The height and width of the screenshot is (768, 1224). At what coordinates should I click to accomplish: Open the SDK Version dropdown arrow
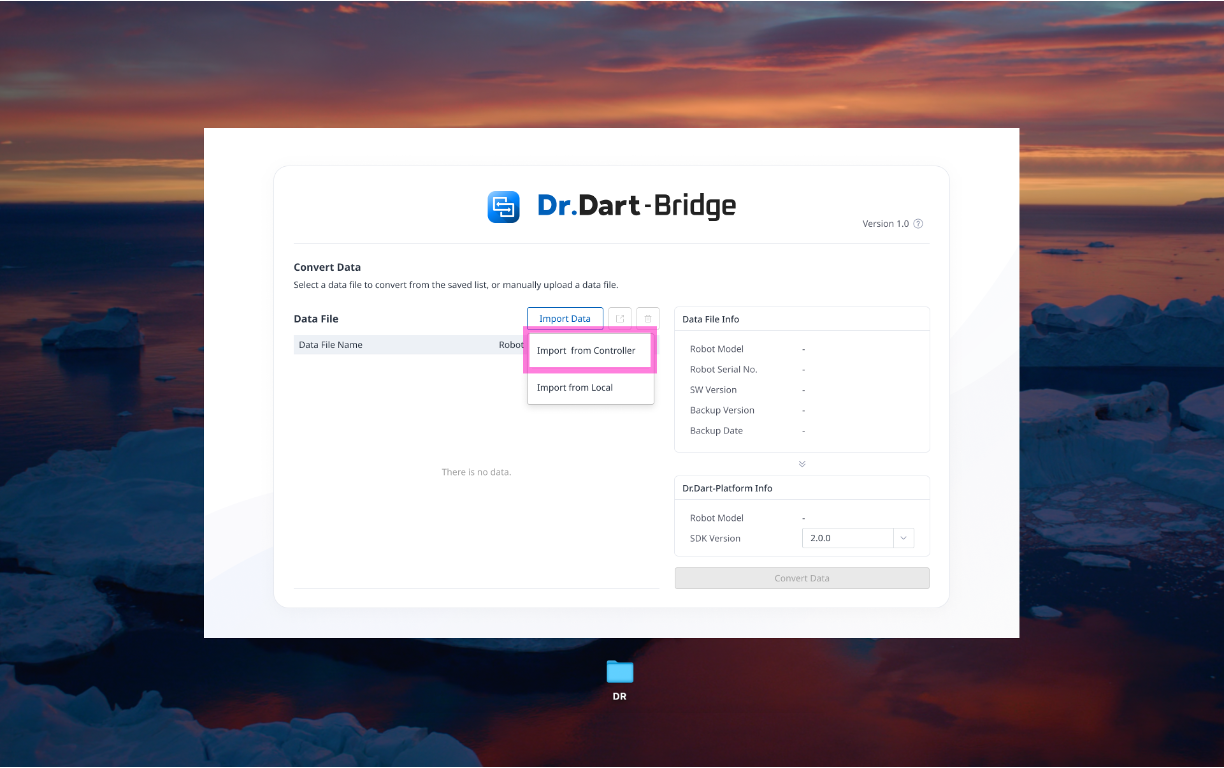(x=903, y=538)
